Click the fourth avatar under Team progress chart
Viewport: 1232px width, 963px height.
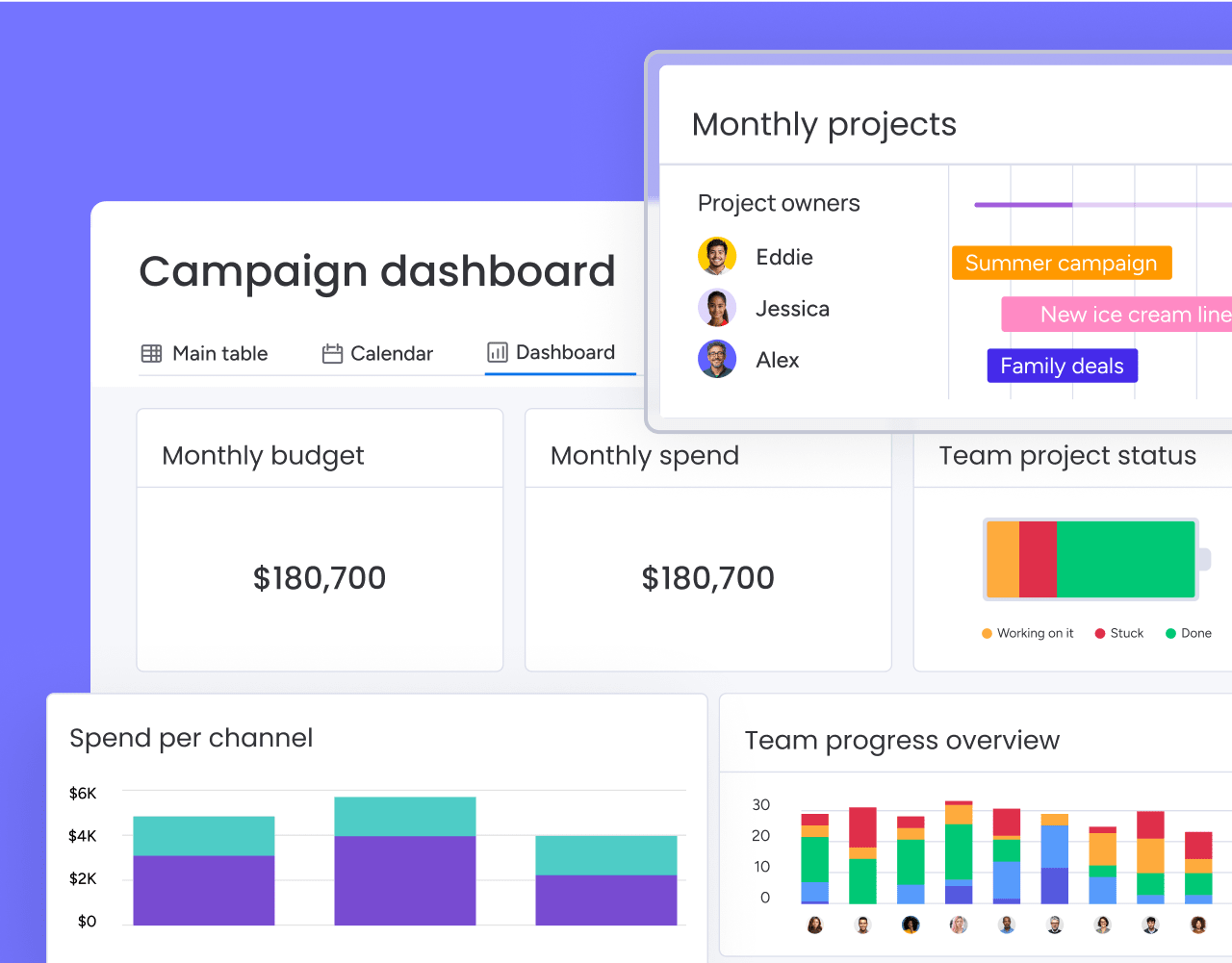tap(959, 925)
